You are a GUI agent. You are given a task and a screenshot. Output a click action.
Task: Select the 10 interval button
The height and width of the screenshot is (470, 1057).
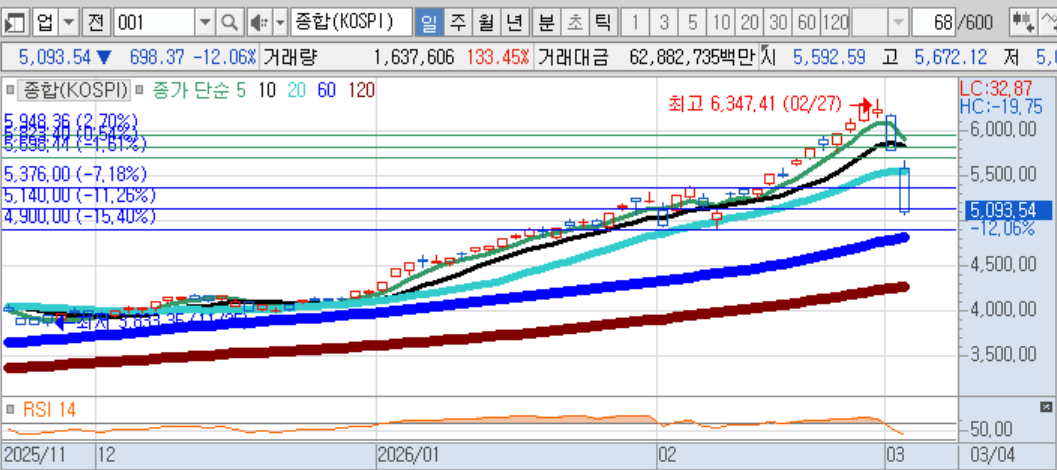pos(721,23)
